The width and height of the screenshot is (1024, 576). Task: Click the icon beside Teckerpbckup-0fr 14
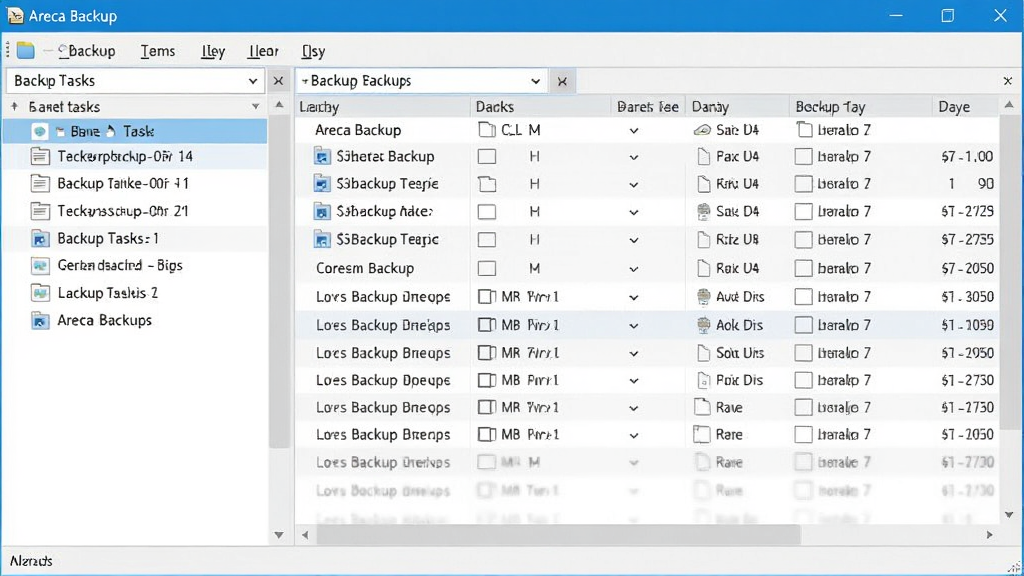(x=40, y=156)
